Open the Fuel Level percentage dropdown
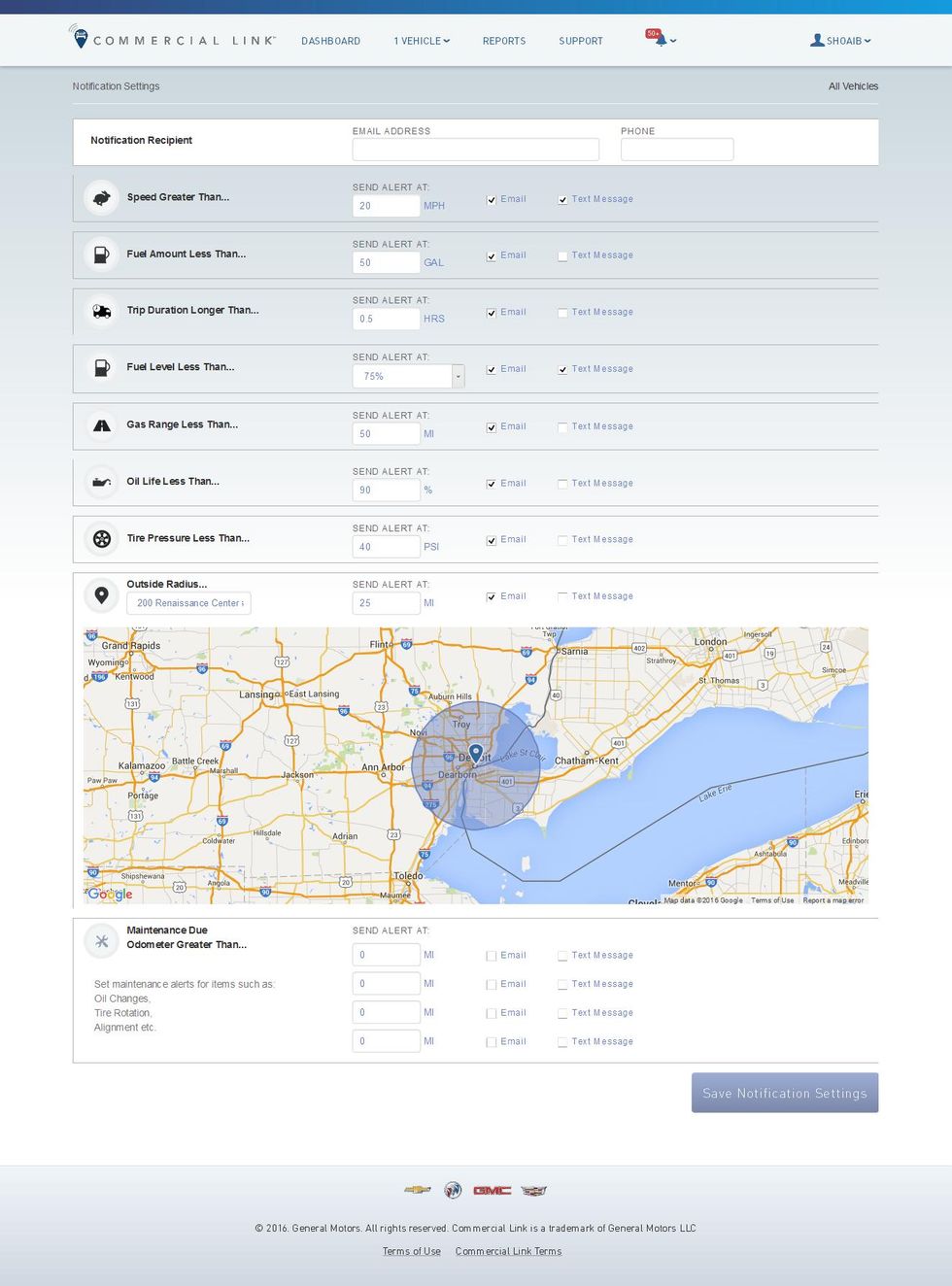 (x=458, y=376)
